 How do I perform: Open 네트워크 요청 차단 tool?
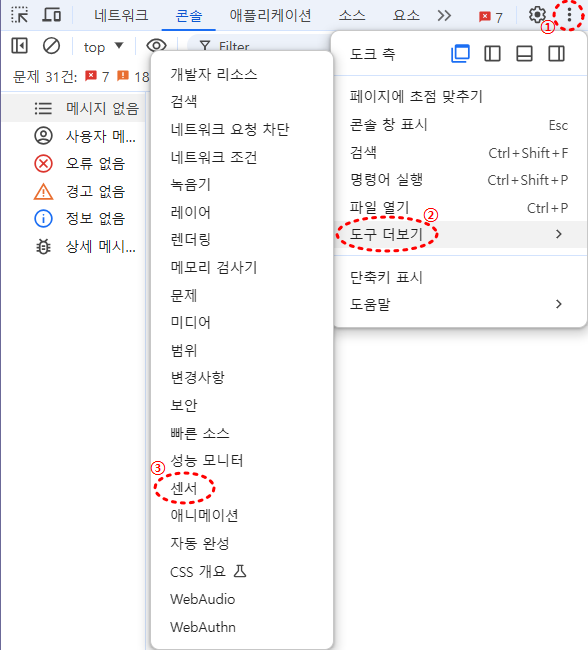click(242, 129)
